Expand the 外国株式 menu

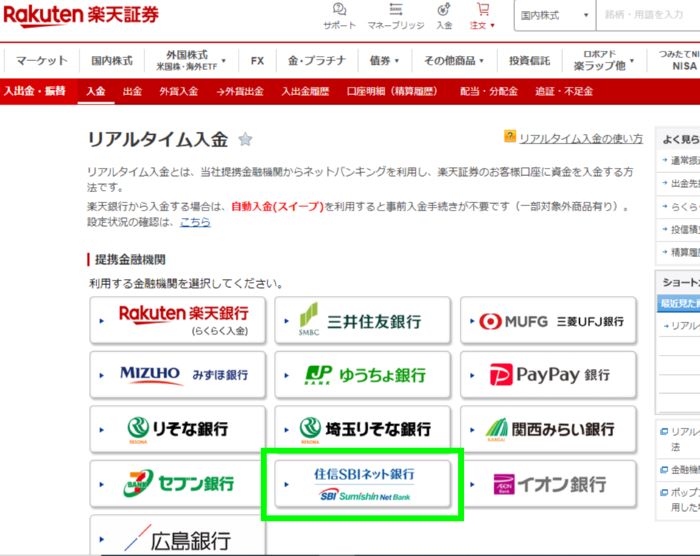tap(191, 60)
